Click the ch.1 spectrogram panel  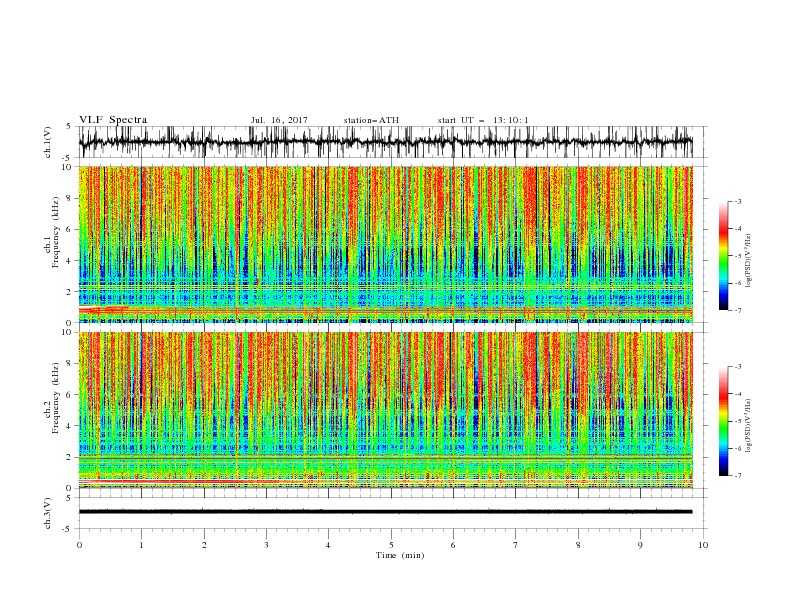385,244
